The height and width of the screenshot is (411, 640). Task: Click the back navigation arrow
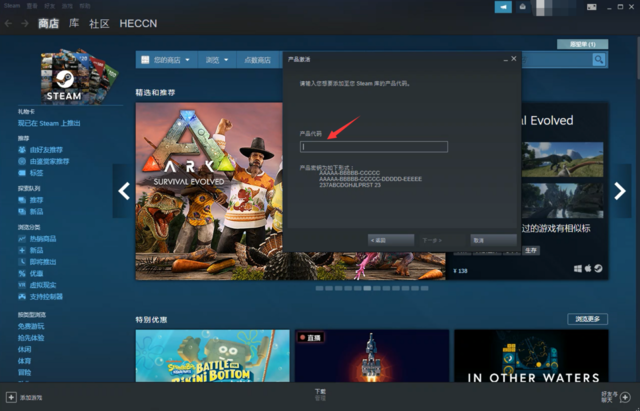tap(8, 24)
